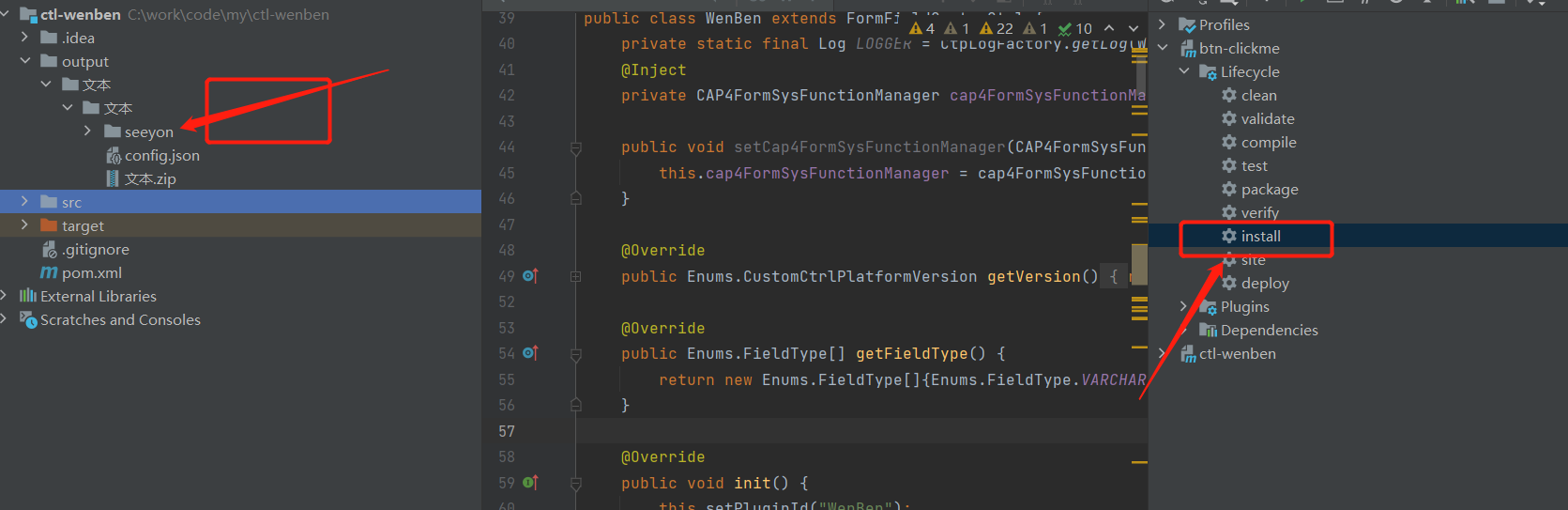Click the 文本.zip archive icon
Viewport: 1568px width, 510px height.
113,178
